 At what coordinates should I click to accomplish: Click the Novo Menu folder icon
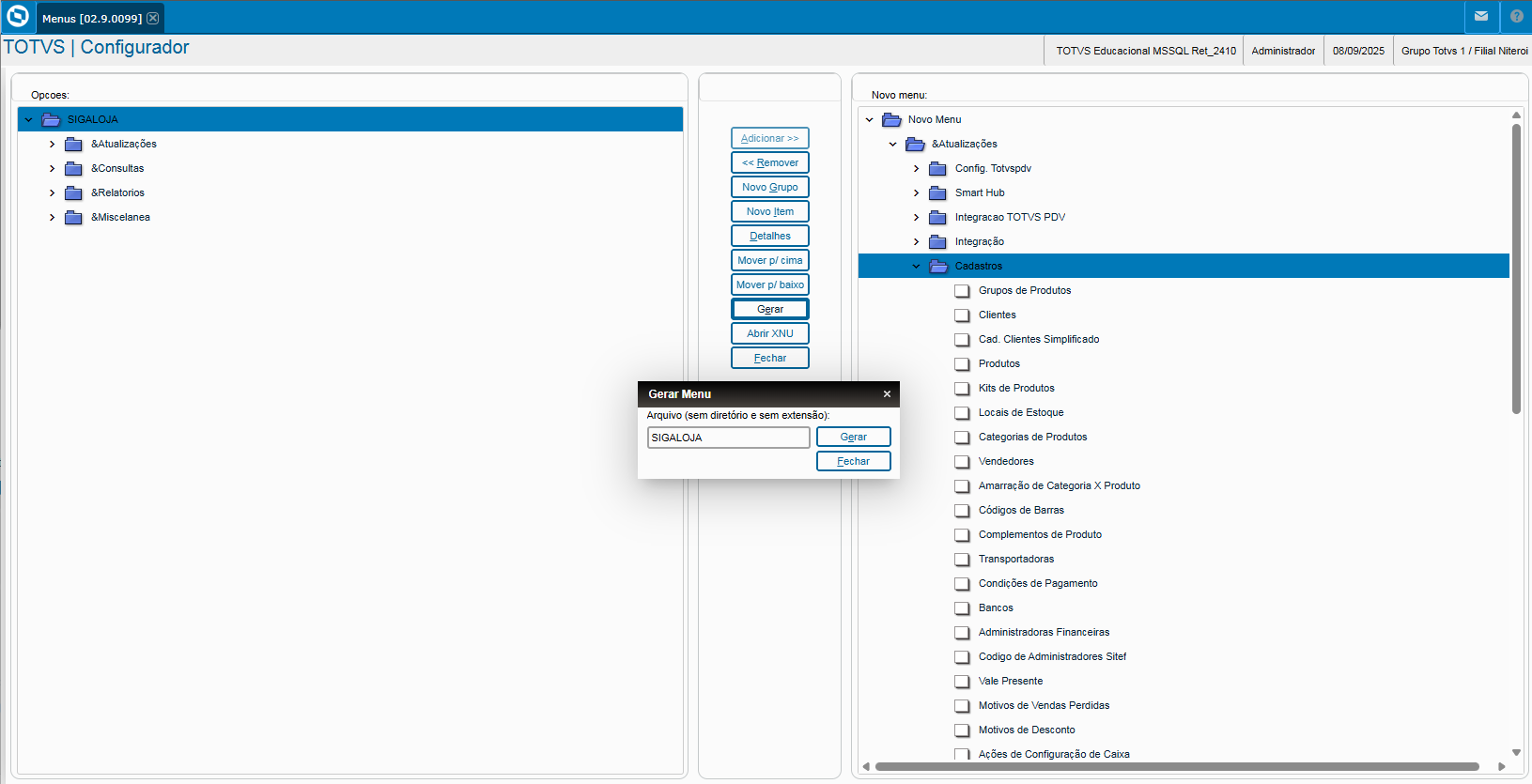(891, 119)
